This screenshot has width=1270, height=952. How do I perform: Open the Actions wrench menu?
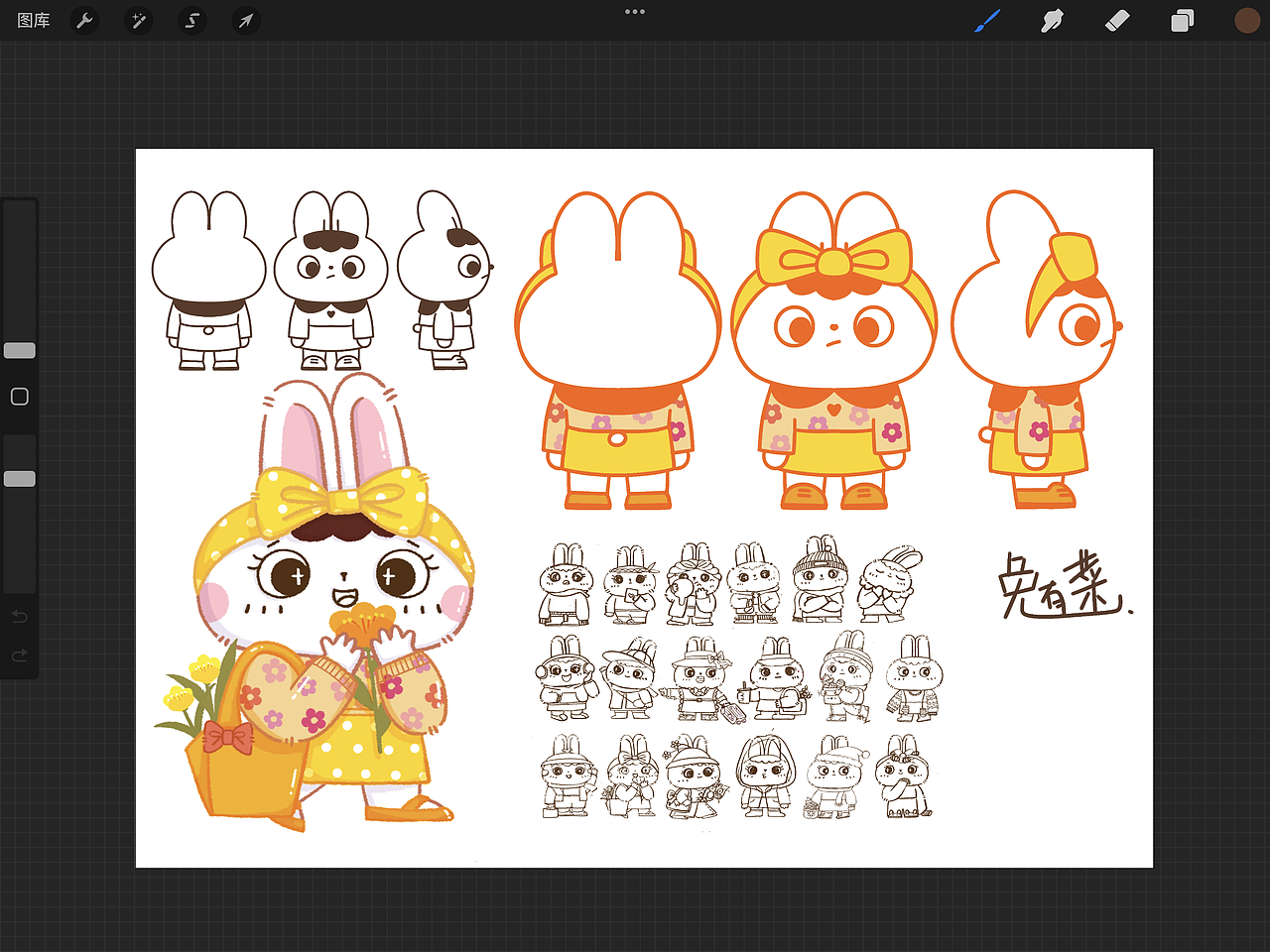pyautogui.click(x=85, y=20)
